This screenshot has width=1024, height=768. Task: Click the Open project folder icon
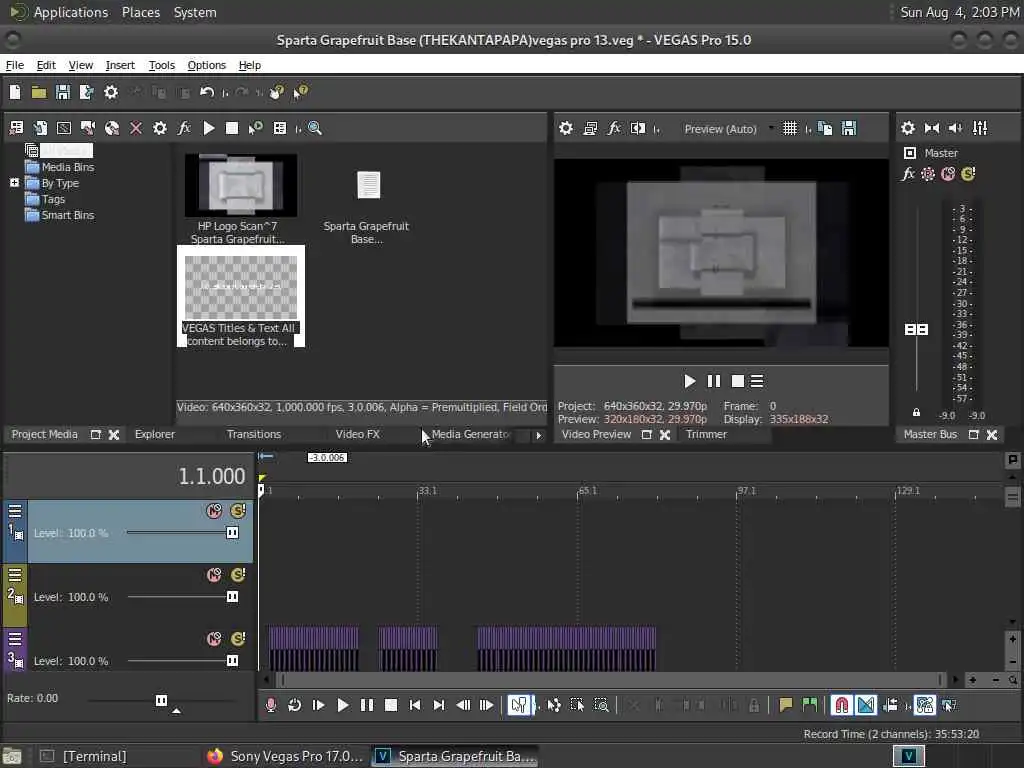39,92
